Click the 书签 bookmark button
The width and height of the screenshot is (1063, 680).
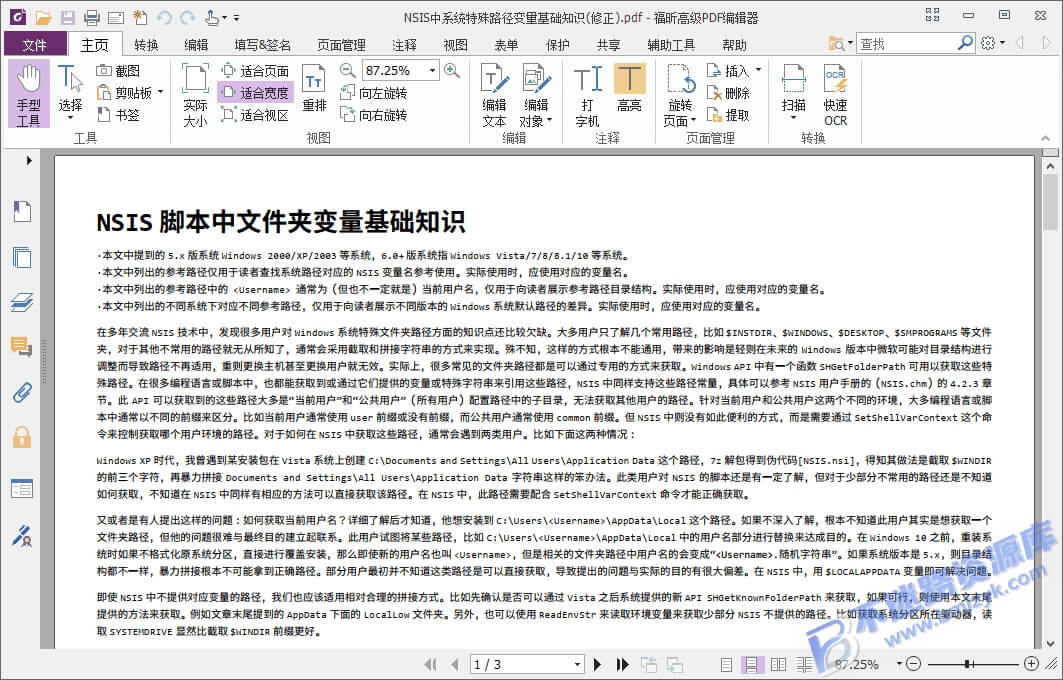coord(118,115)
